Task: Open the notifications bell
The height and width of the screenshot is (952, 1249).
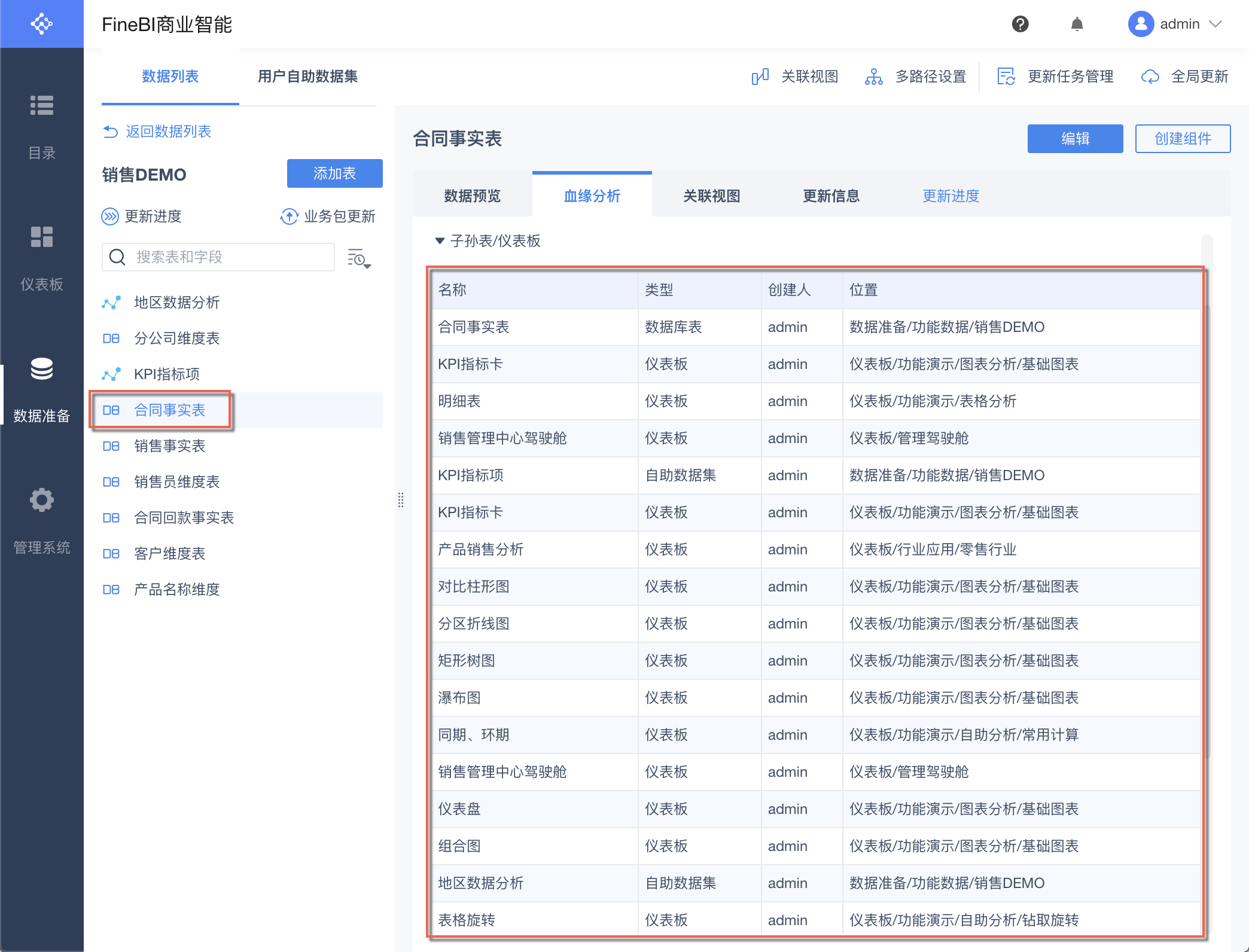Action: click(x=1077, y=24)
